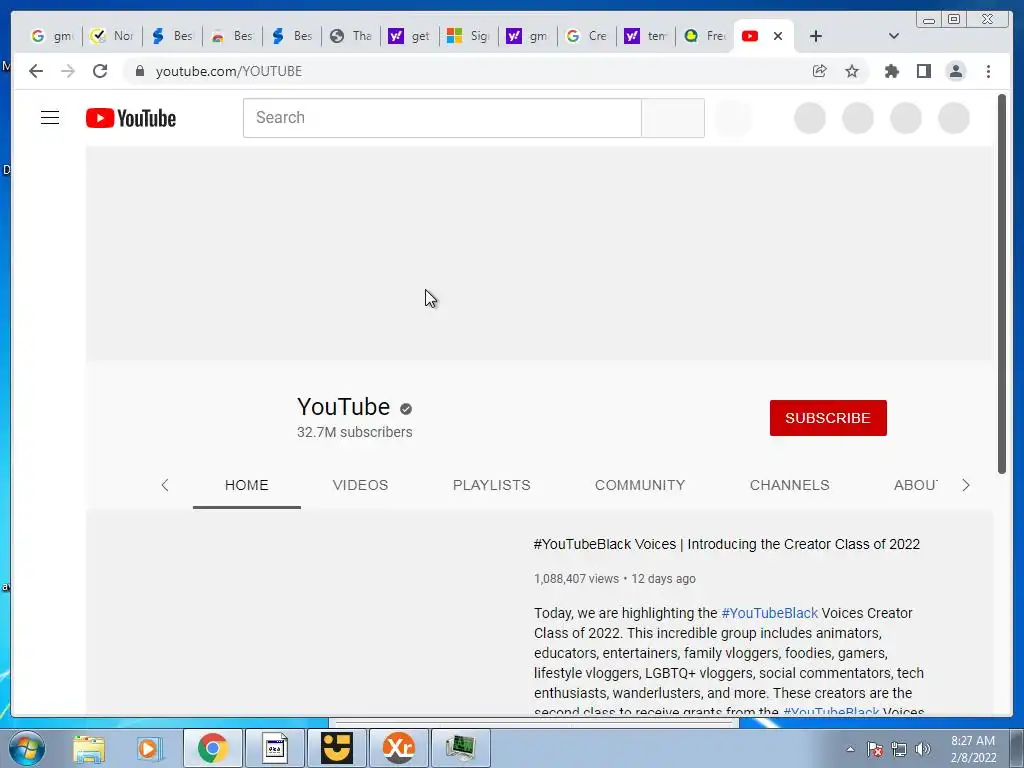The image size is (1024, 768).
Task: Open the CHANNELS channel tab
Action: click(x=790, y=485)
